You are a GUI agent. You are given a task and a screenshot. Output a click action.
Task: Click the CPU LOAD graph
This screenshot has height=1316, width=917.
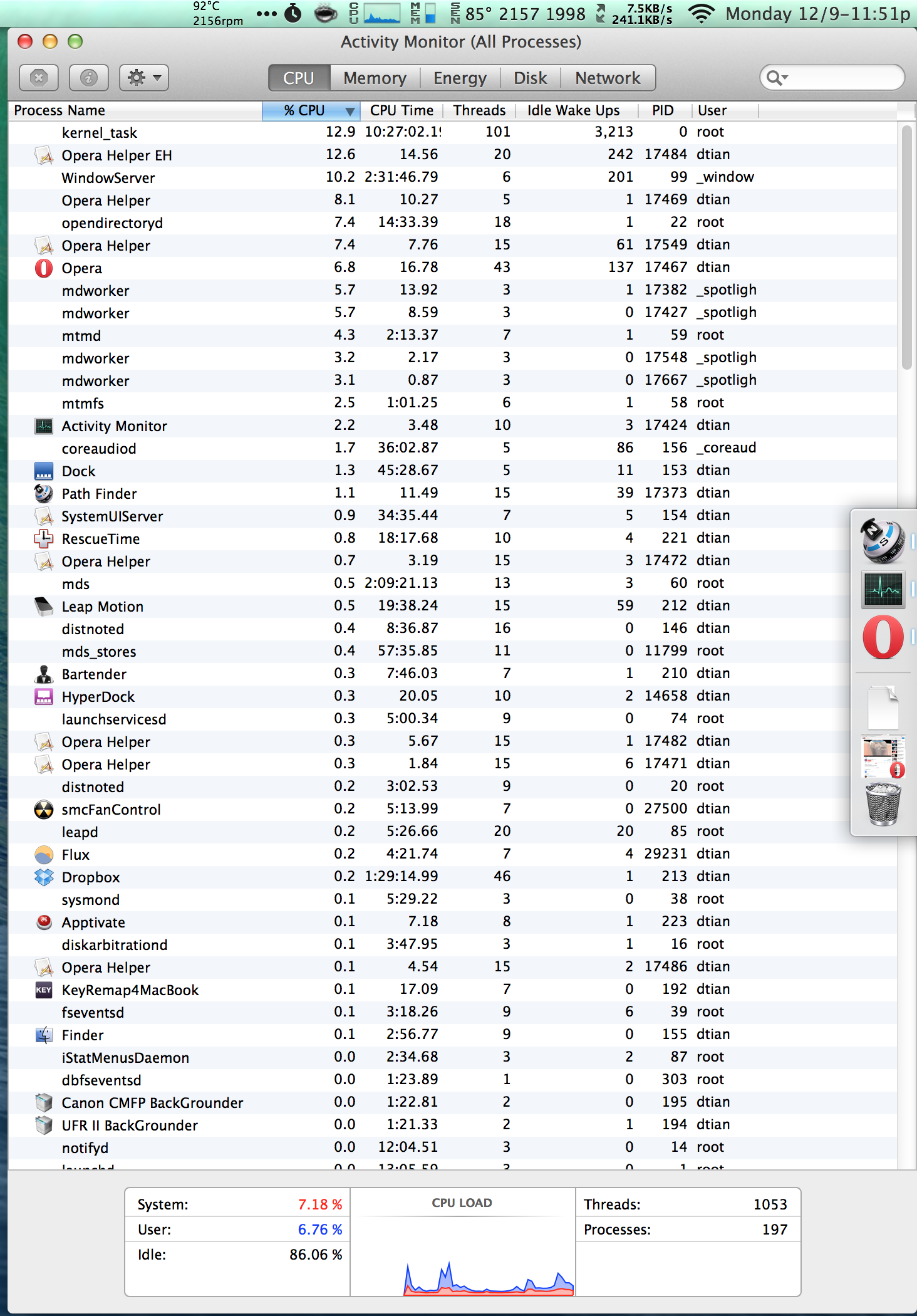[x=462, y=1242]
